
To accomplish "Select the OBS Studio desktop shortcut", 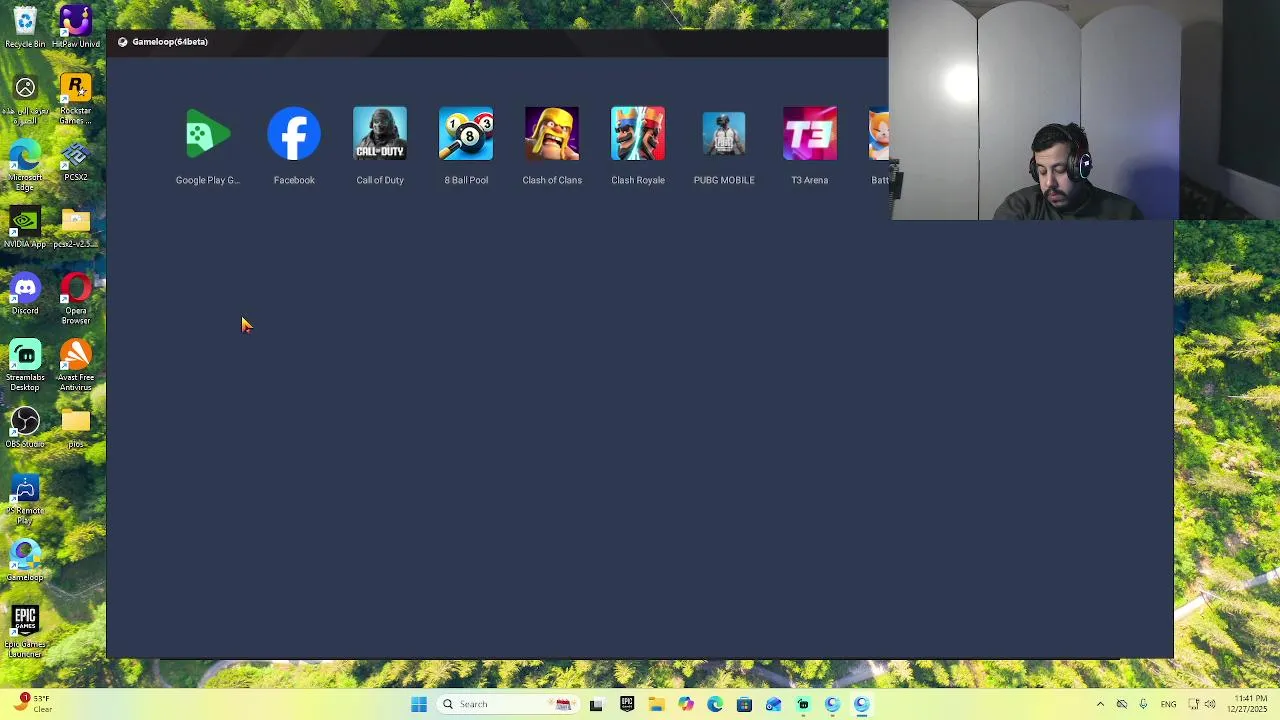I will click(25, 428).
